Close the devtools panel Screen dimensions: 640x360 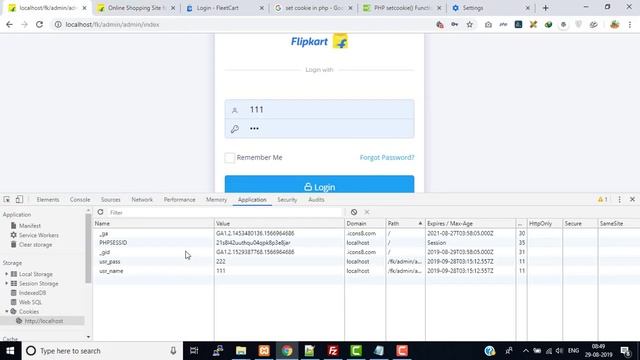click(632, 200)
